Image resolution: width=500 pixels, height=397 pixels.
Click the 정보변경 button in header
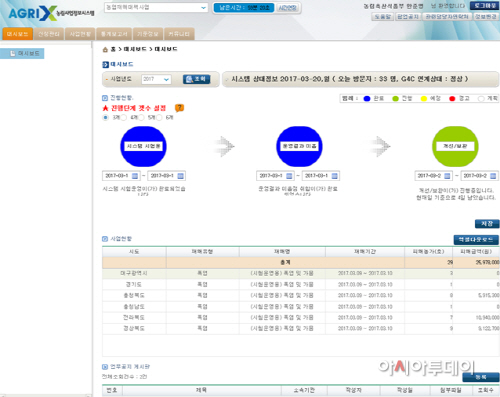tap(486, 16)
